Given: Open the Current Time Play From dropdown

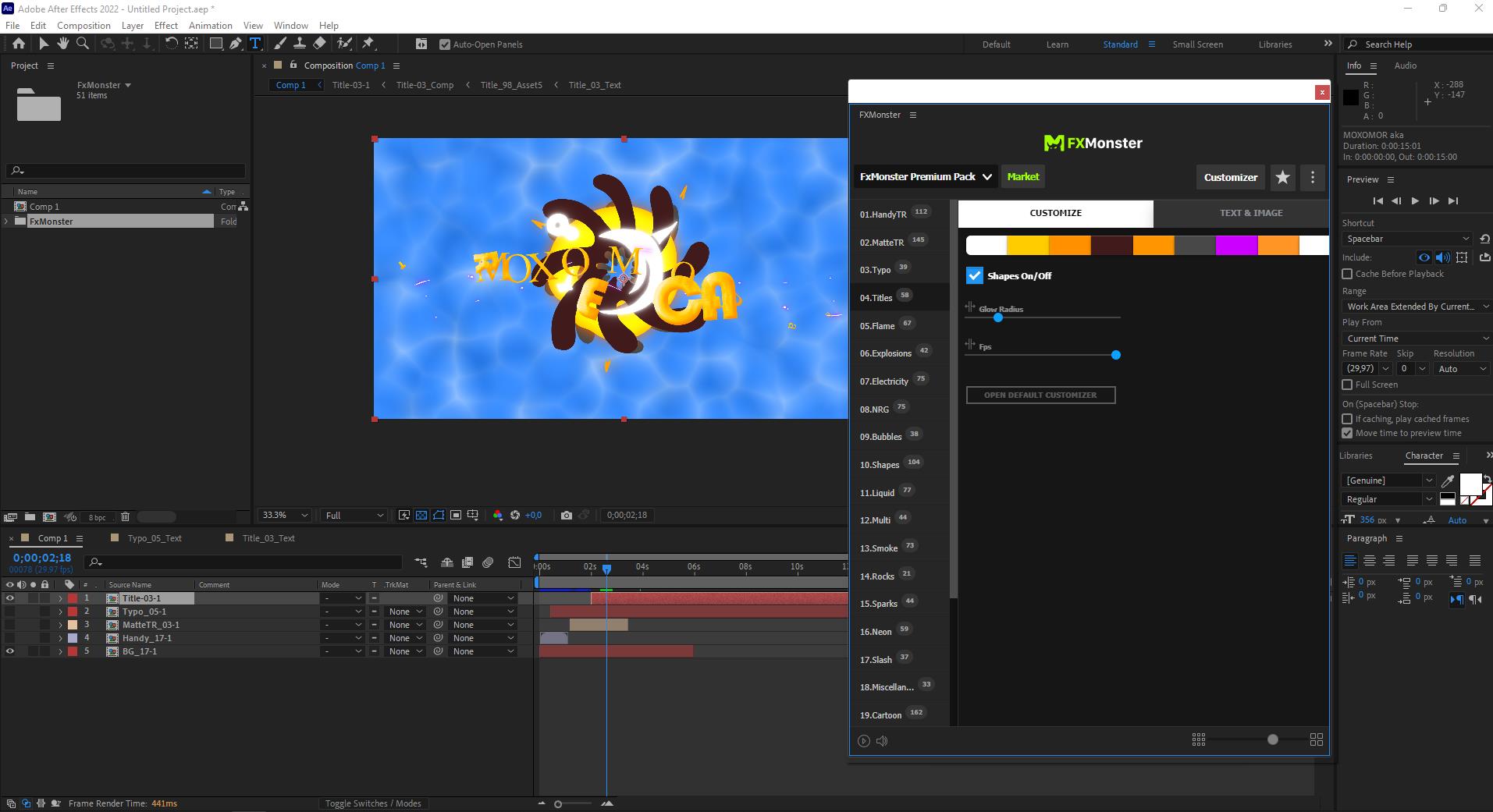Looking at the screenshot, I should pyautogui.click(x=1417, y=339).
